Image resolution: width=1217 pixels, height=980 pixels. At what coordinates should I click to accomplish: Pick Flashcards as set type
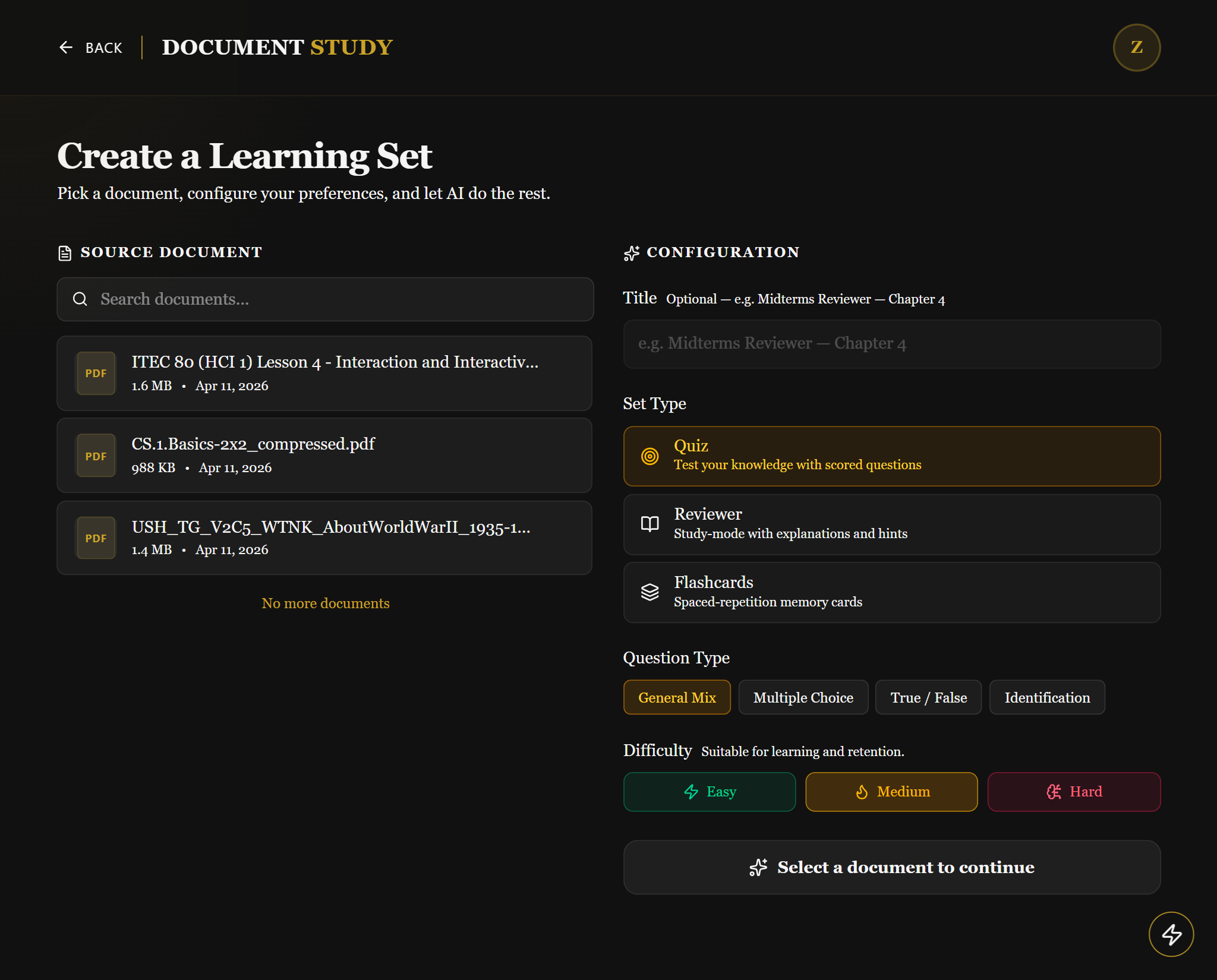891,593
